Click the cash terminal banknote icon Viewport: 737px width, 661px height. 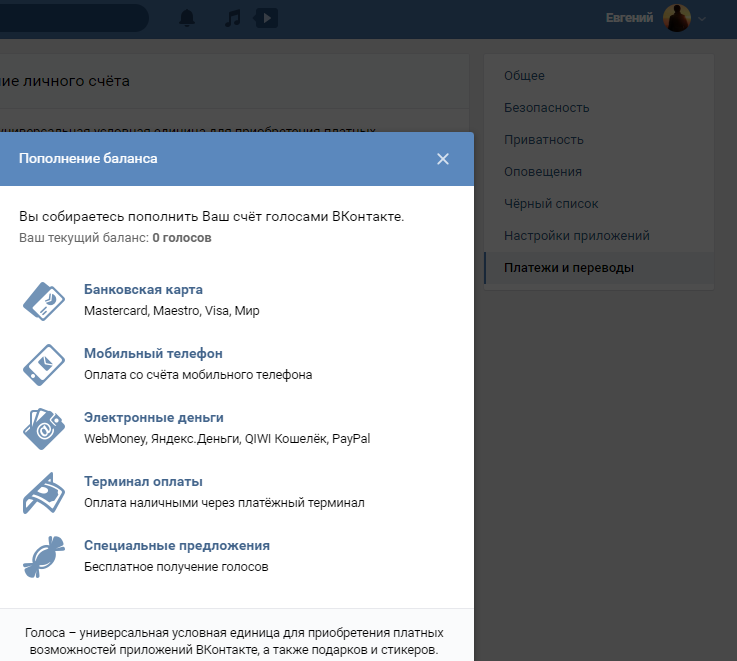pyautogui.click(x=44, y=493)
